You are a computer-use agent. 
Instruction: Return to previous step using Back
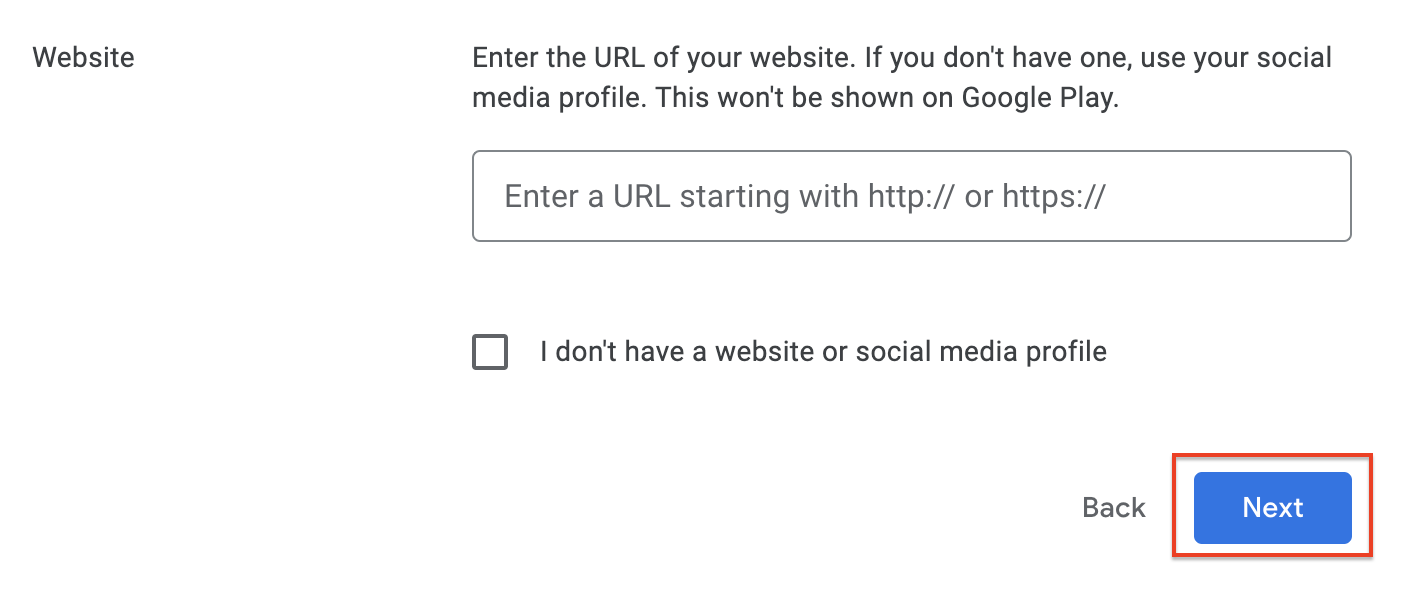click(x=1113, y=508)
